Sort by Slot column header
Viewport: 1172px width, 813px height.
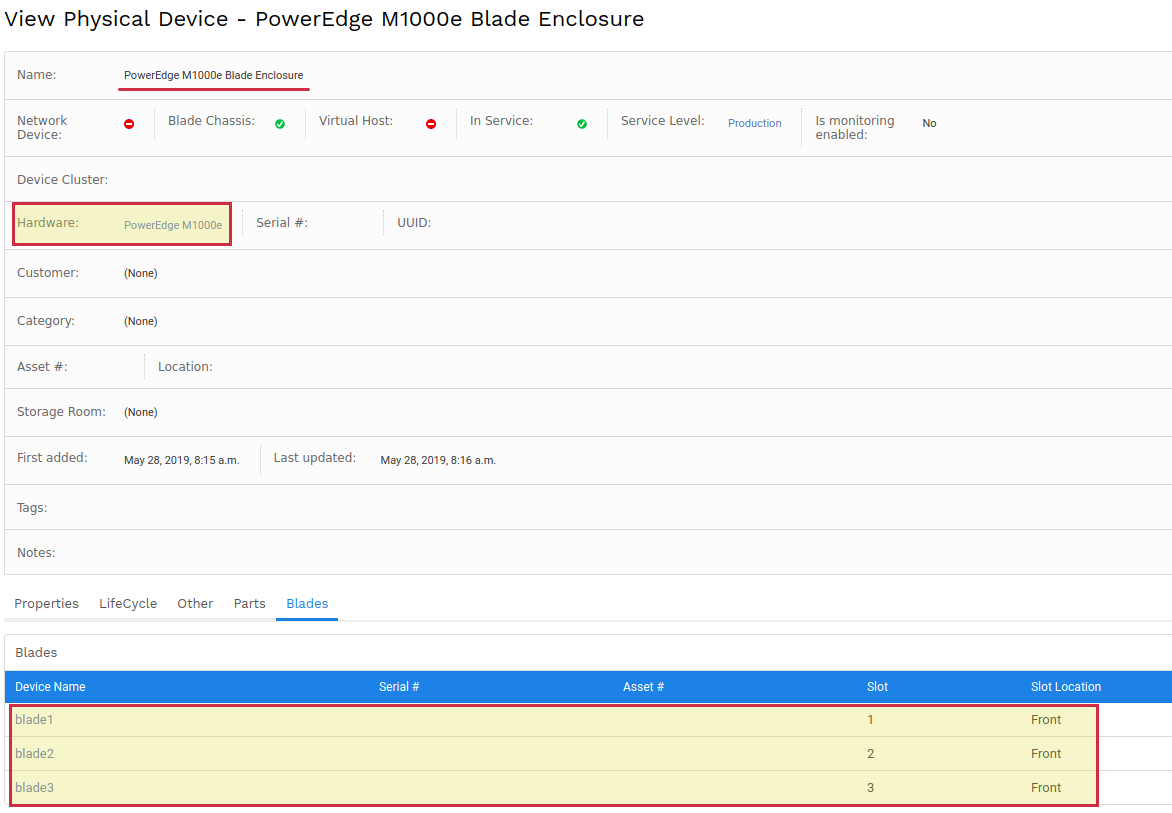coord(878,687)
